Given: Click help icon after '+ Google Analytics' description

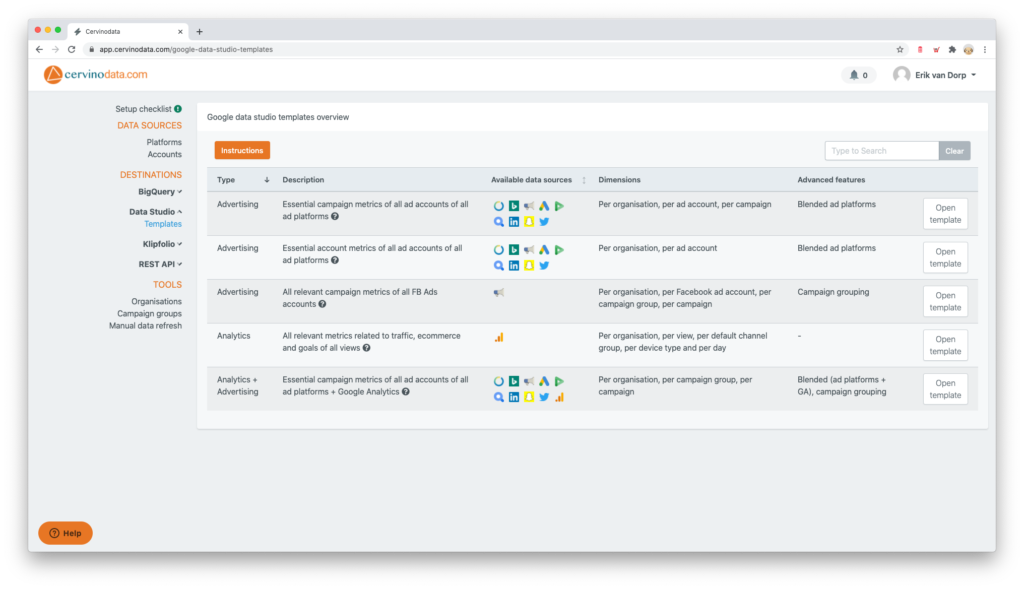Looking at the screenshot, I should point(406,392).
